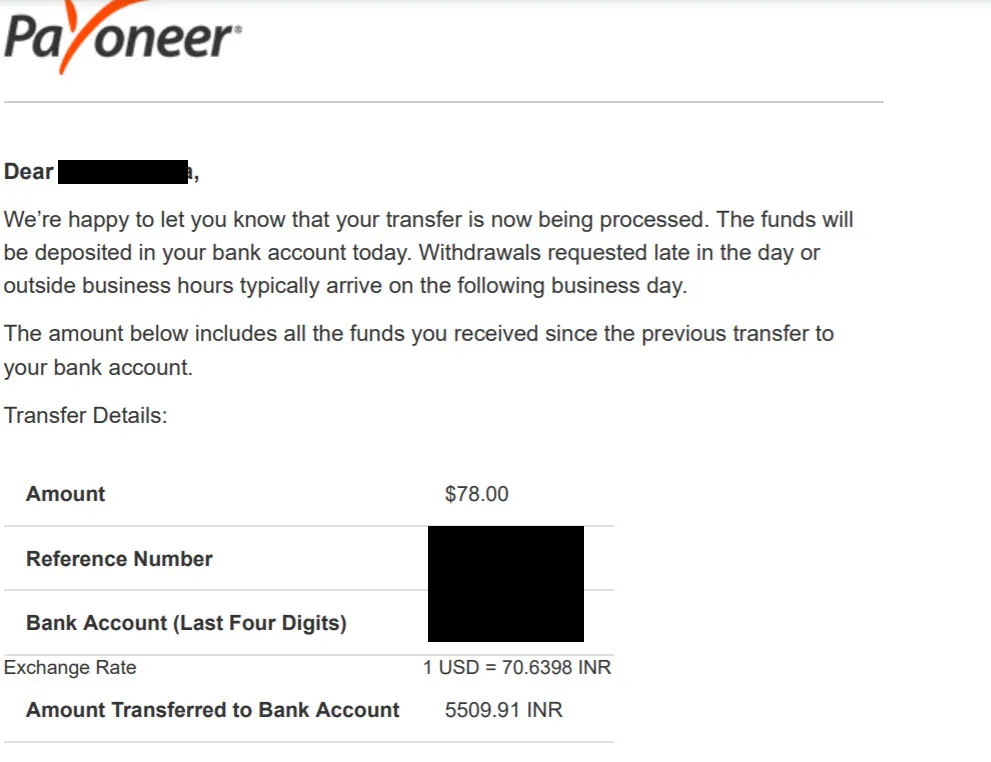Click the orange swoosh in Payoneer logo
Screen dimensions: 991x762
tap(95, 35)
